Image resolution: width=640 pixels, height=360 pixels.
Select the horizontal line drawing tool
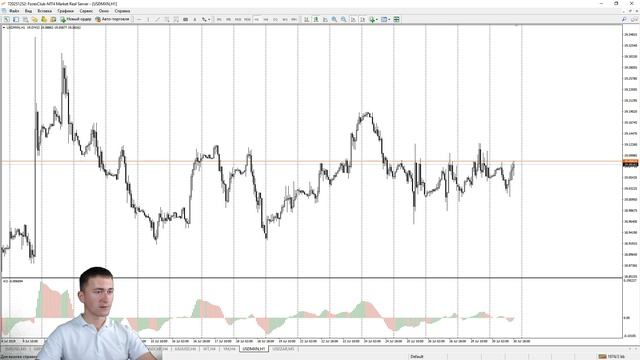pyautogui.click(x=139, y=19)
